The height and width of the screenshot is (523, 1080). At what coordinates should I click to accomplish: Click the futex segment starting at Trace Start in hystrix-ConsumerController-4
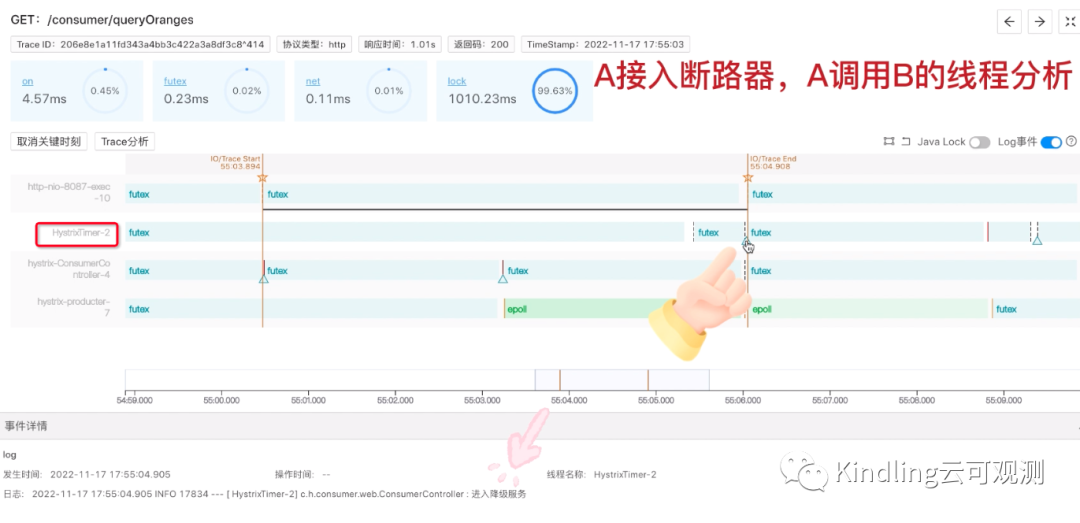click(382, 271)
